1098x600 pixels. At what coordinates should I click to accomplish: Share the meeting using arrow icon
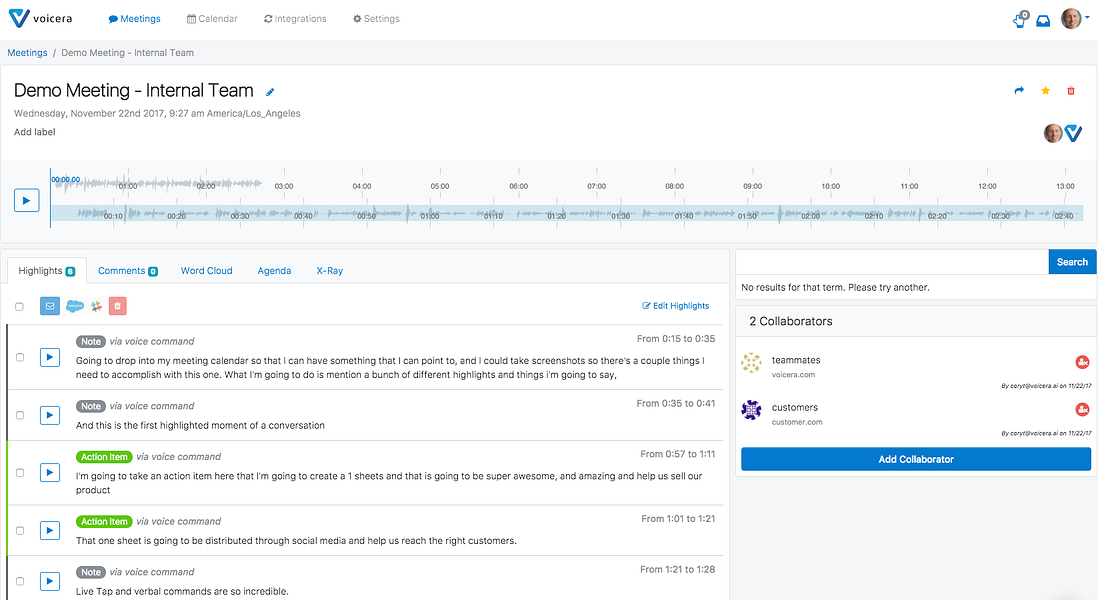[x=1019, y=90]
